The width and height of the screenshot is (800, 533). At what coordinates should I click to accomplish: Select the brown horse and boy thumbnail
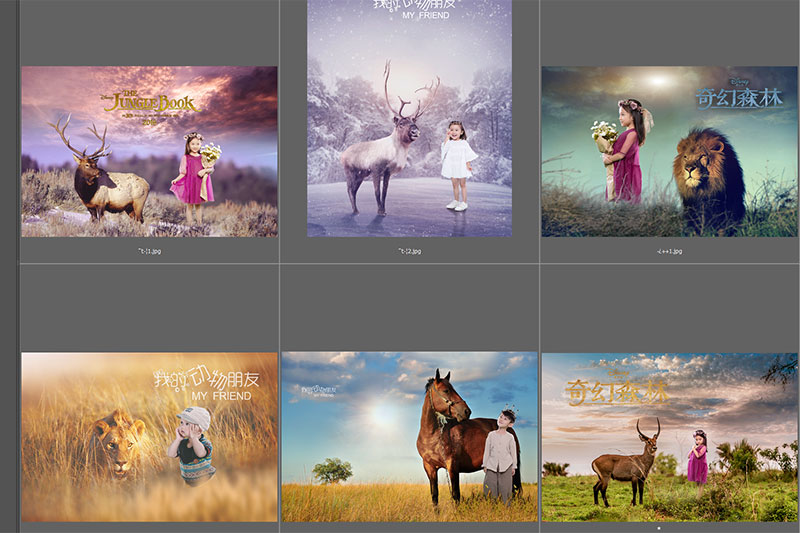(410, 437)
